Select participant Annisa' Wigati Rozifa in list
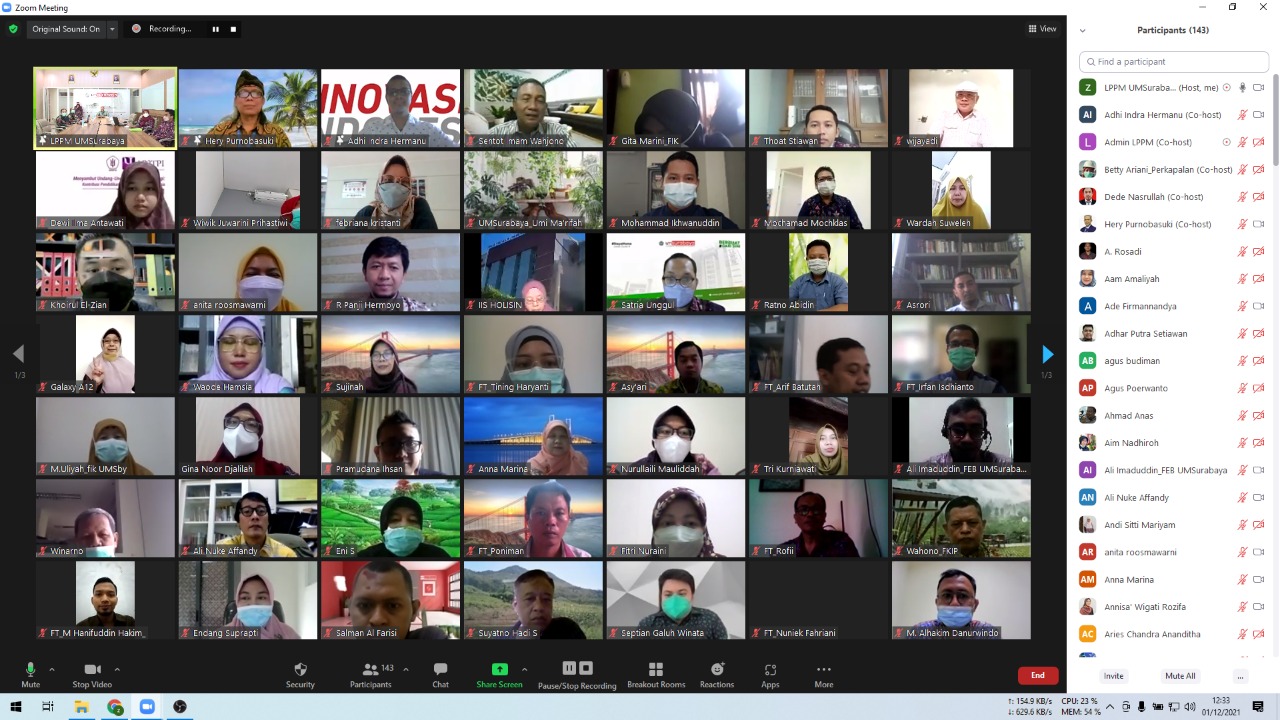1280x720 pixels. [1172, 607]
